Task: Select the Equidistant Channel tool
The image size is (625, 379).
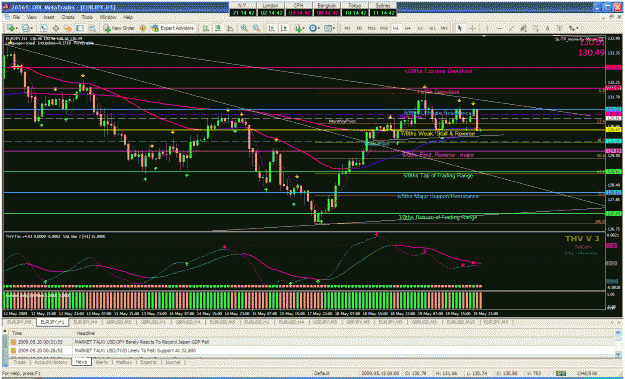Action: [523, 28]
